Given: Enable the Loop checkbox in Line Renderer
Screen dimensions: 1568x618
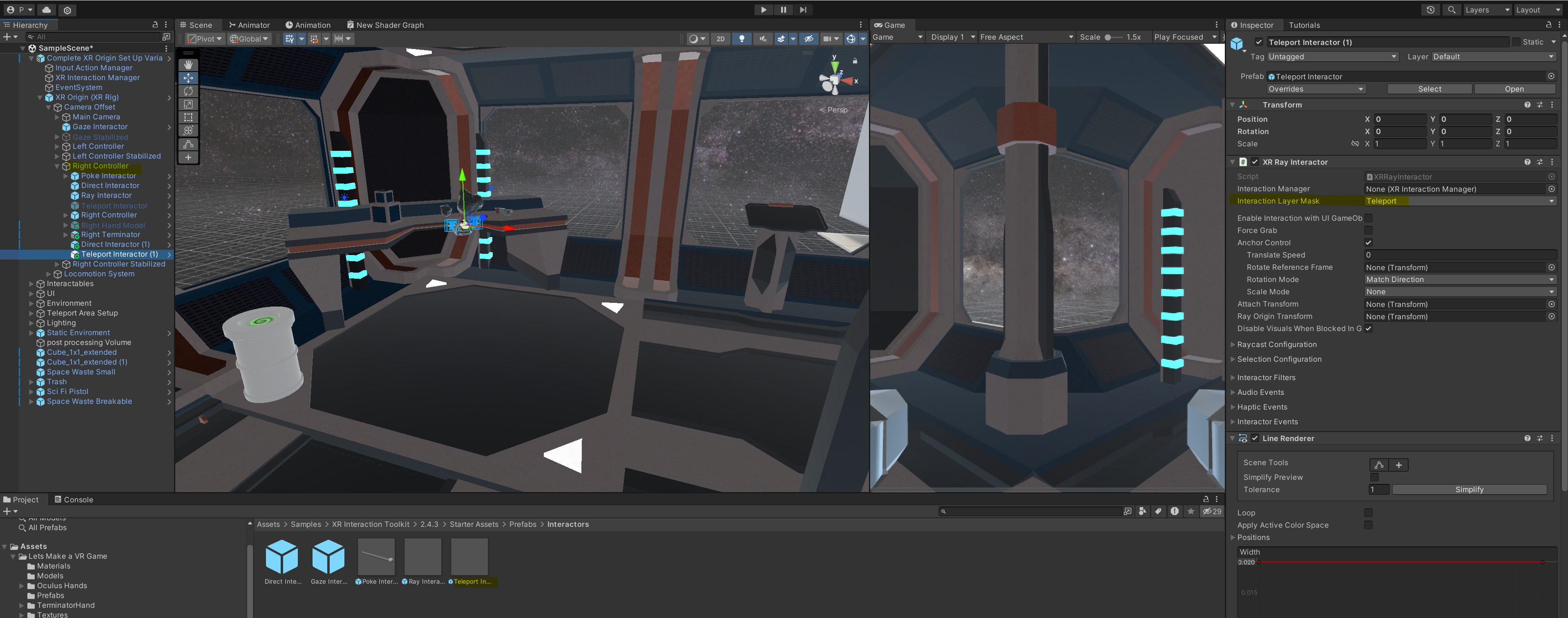Looking at the screenshot, I should click(1368, 513).
